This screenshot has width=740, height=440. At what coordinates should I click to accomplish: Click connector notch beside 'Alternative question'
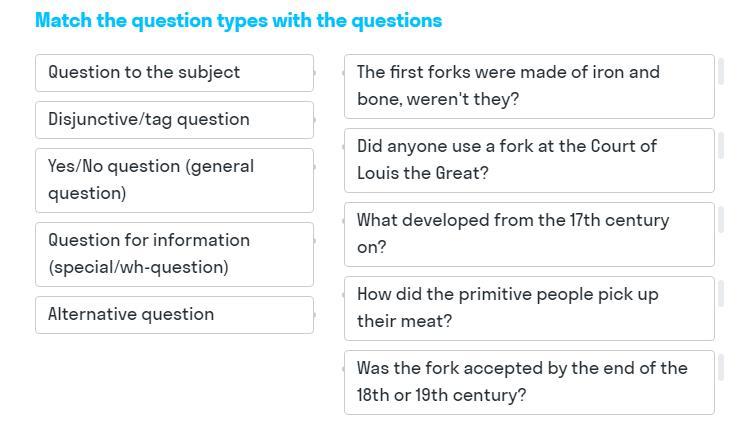tap(315, 315)
